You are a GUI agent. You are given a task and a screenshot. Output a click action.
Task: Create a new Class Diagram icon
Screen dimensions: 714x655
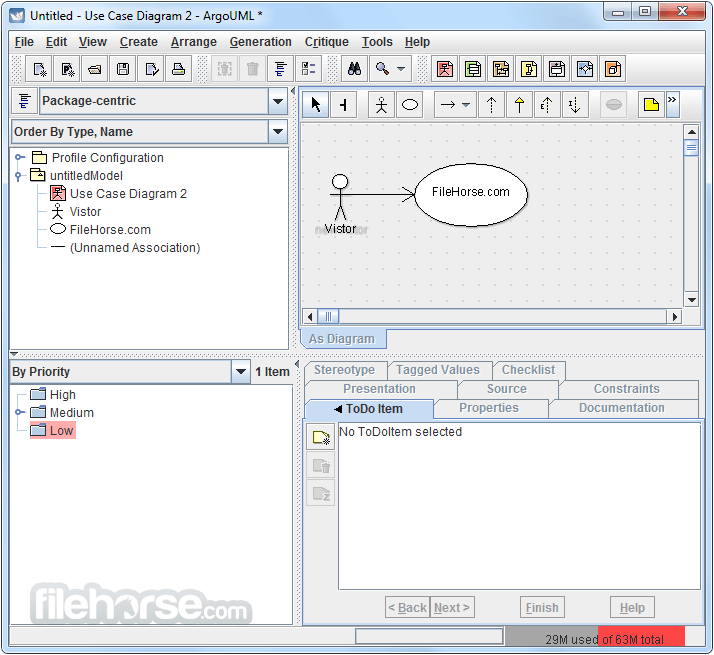(473, 69)
